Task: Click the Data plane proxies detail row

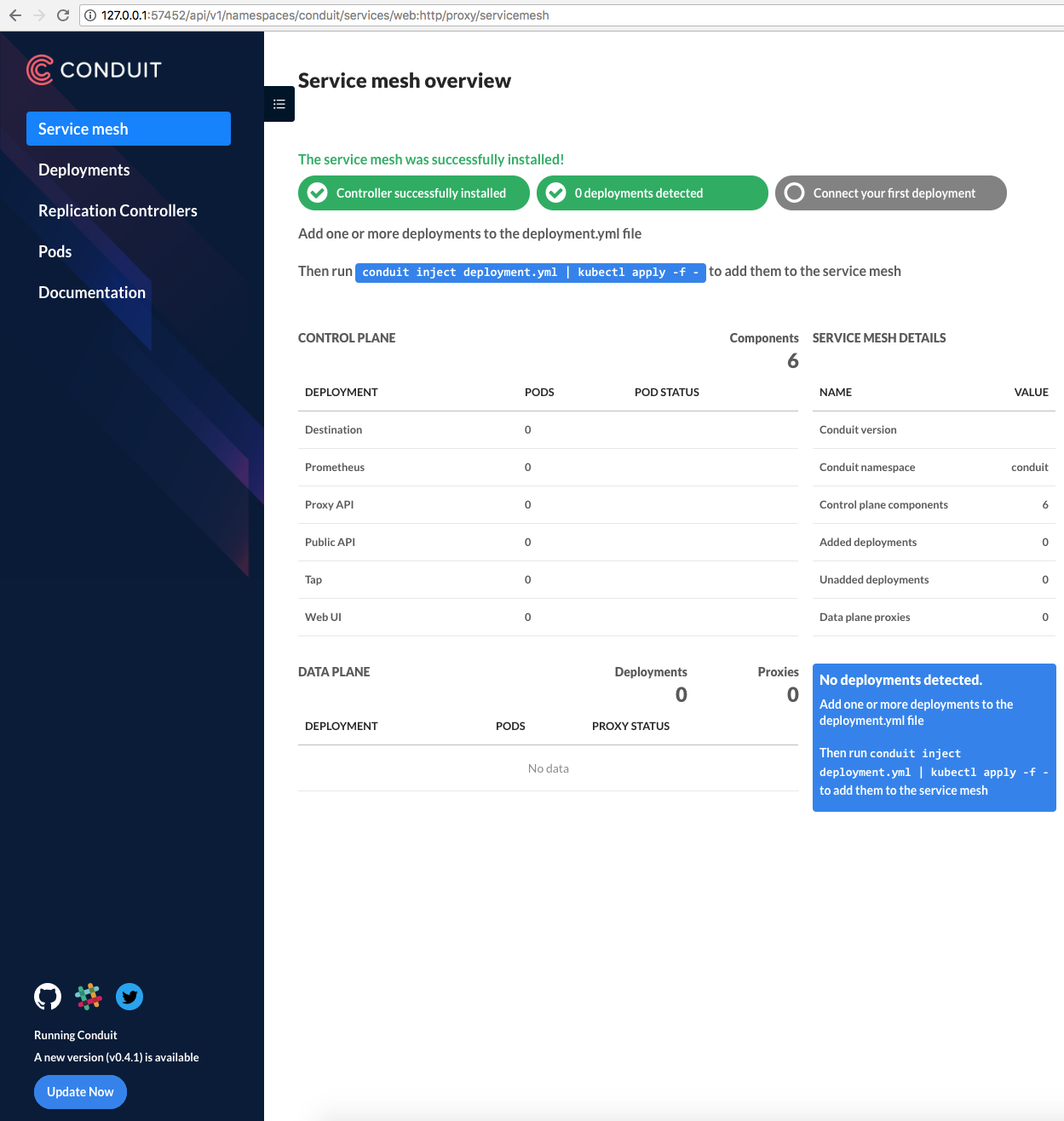Action: pyautogui.click(x=934, y=618)
